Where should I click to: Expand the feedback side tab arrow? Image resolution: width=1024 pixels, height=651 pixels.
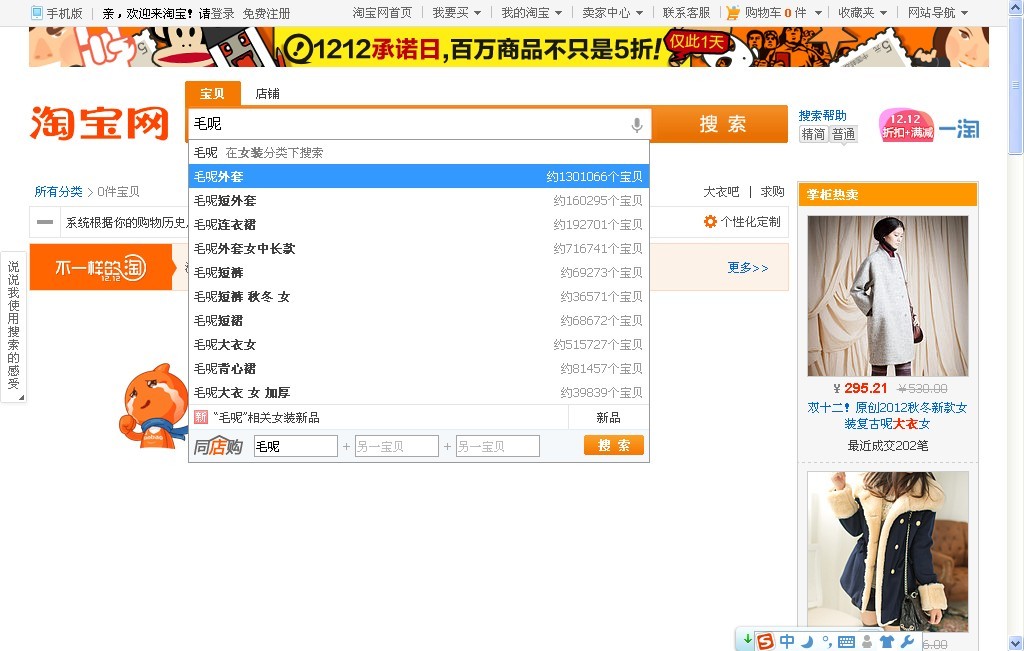pyautogui.click(x=21, y=396)
